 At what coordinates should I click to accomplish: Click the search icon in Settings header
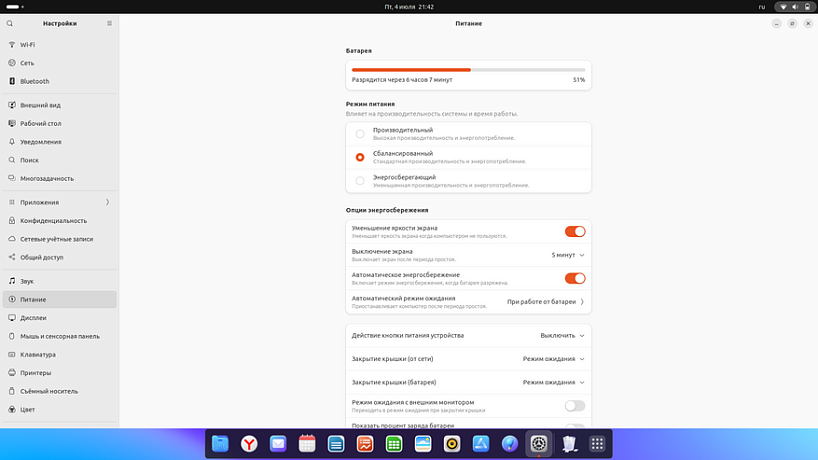pyautogui.click(x=10, y=23)
